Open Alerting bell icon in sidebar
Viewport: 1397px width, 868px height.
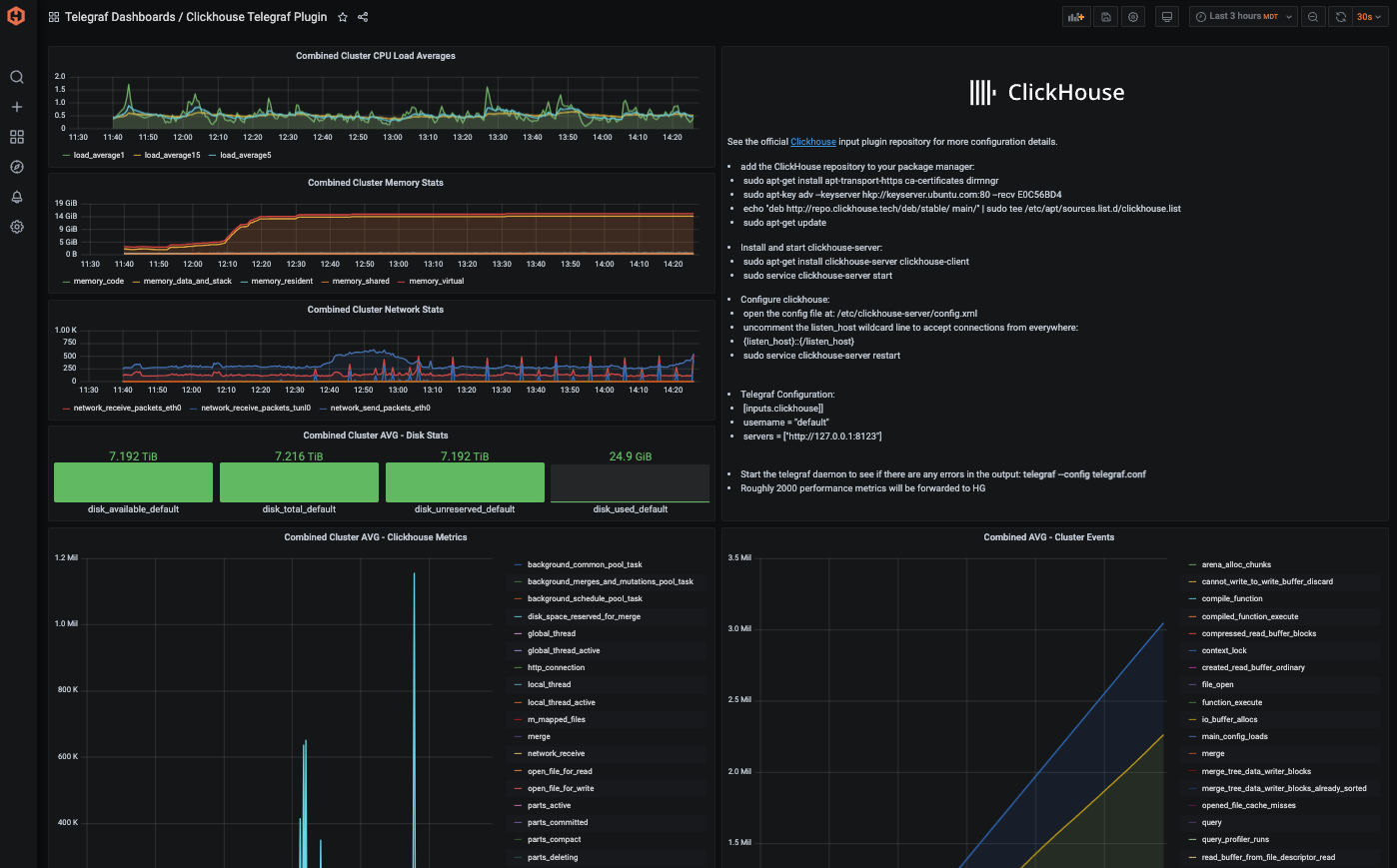tap(17, 197)
